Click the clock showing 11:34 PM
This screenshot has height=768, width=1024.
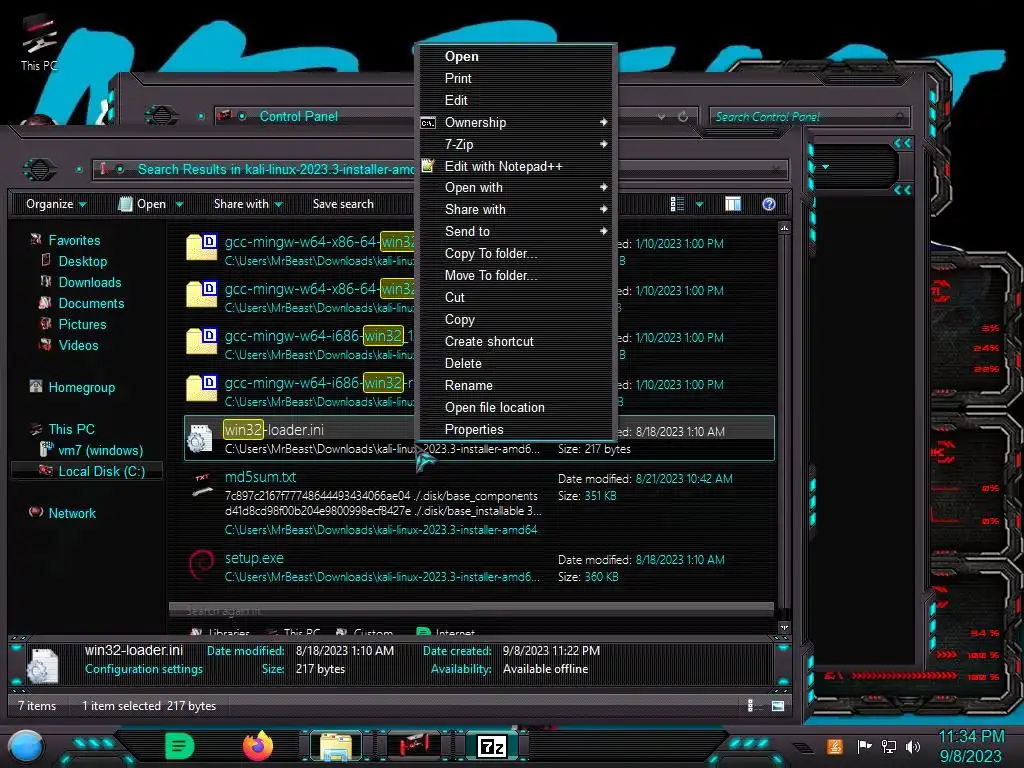[x=971, y=737]
